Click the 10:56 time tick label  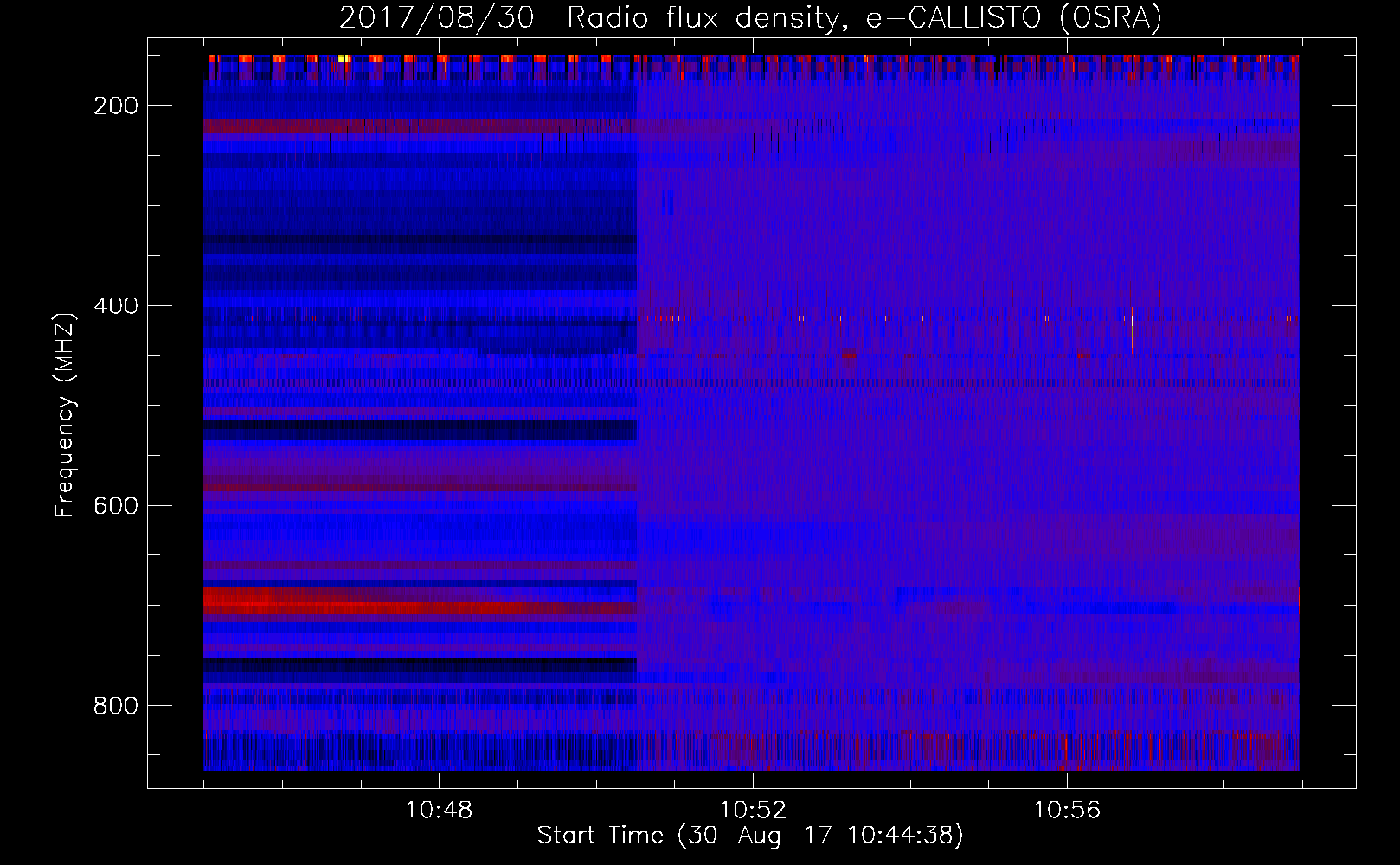pyautogui.click(x=1067, y=811)
